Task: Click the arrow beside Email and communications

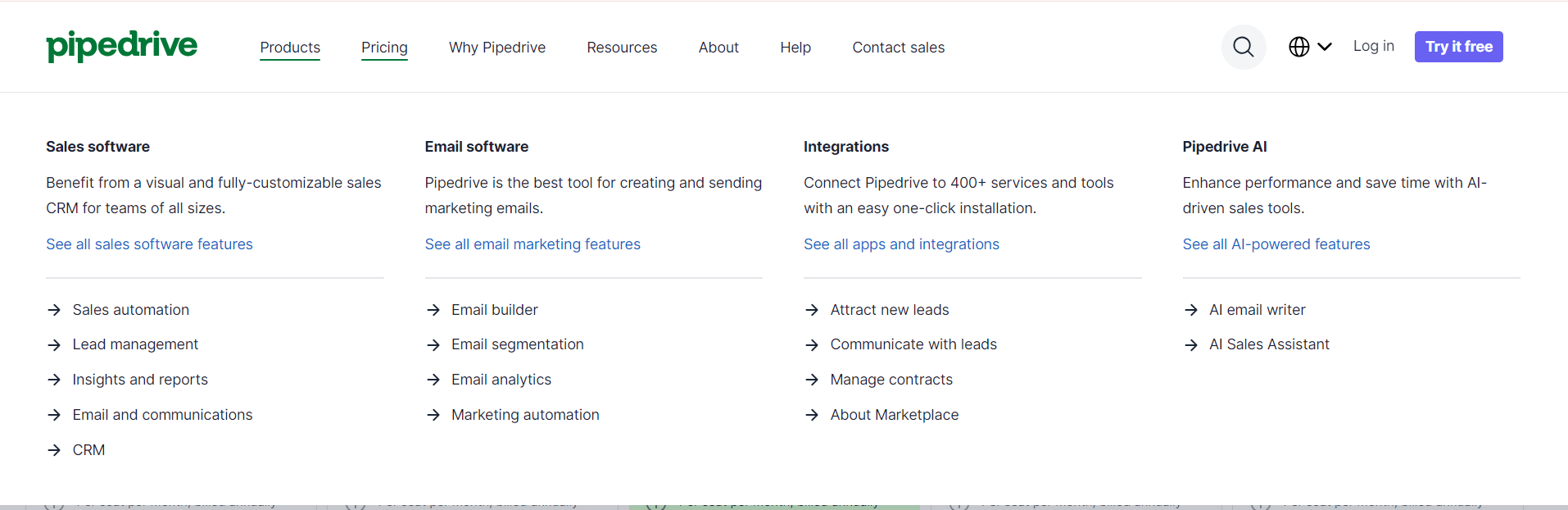Action: pyautogui.click(x=54, y=415)
